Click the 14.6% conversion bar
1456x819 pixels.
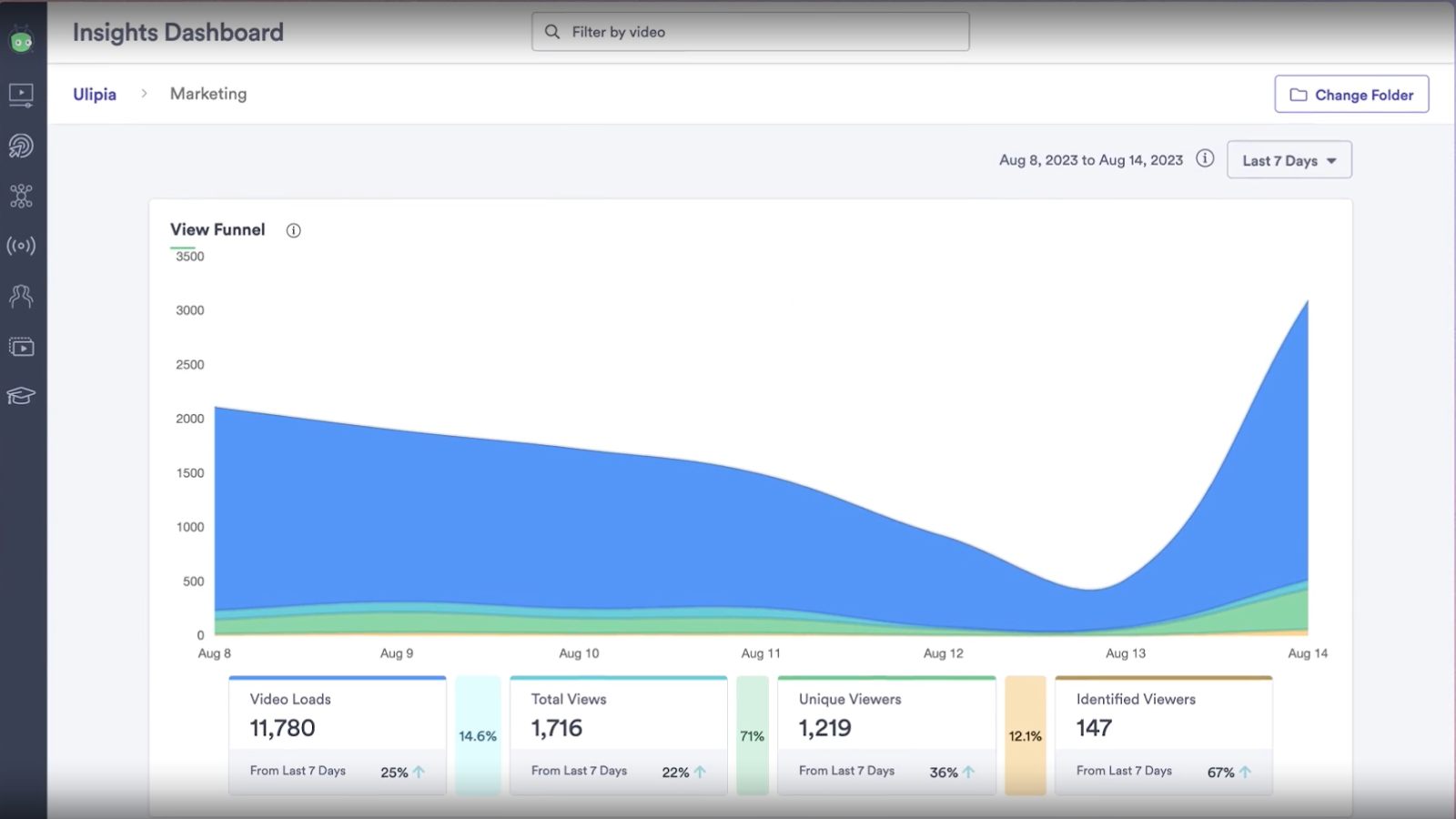pyautogui.click(x=478, y=735)
